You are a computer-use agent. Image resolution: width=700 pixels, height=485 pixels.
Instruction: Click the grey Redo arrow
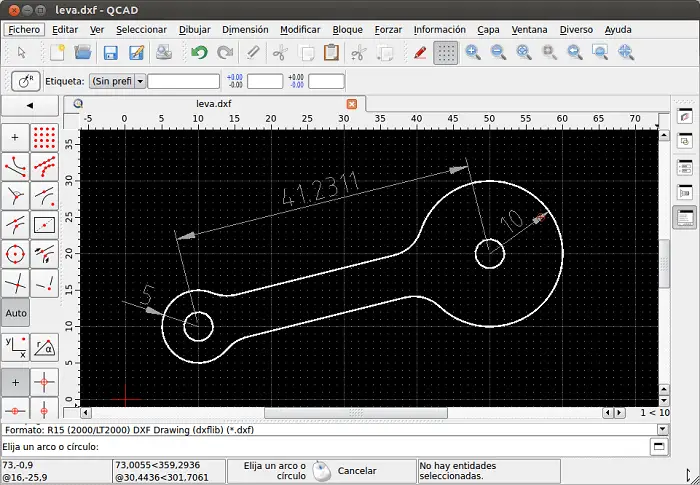[x=225, y=53]
